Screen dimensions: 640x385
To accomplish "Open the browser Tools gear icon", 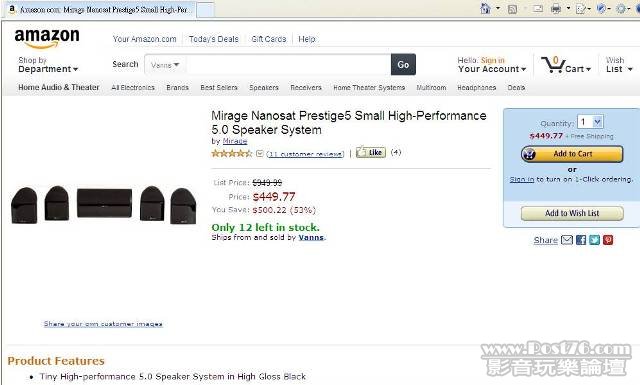I will (x=621, y=8).
